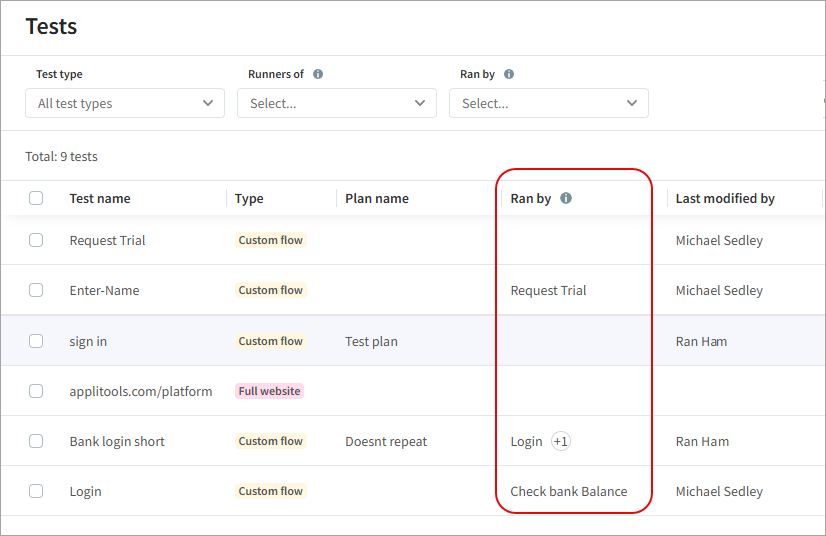
Task: Open the Ran by filter dropdown
Action: point(549,103)
